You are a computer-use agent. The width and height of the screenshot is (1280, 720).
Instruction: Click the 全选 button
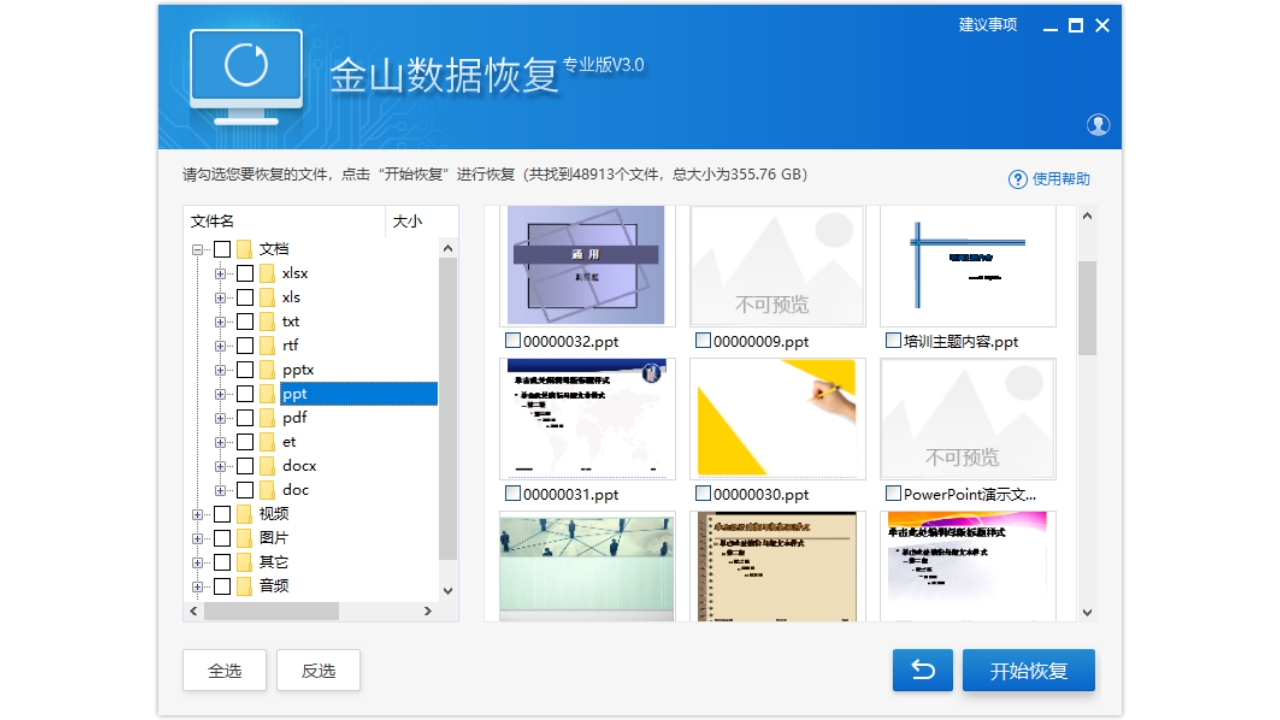(x=224, y=670)
